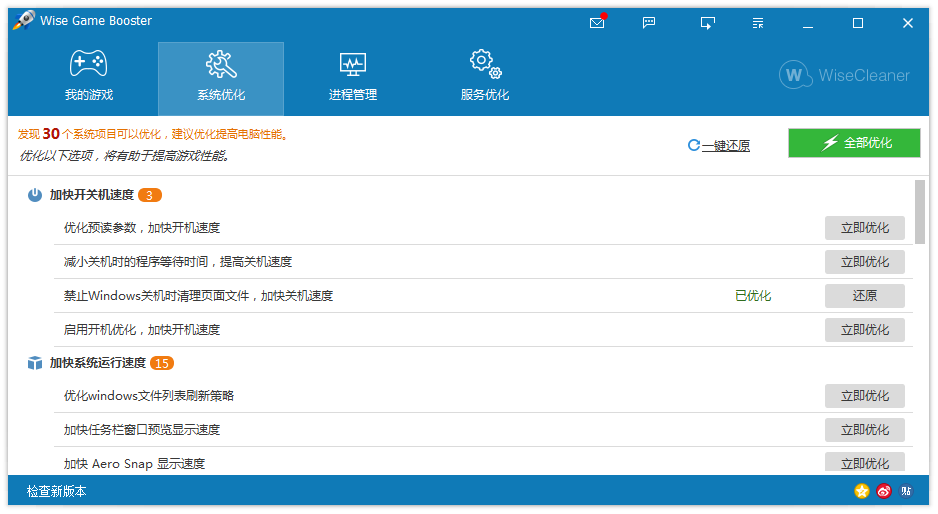
Task: Open the mail notification envelope icon
Action: coord(597,23)
